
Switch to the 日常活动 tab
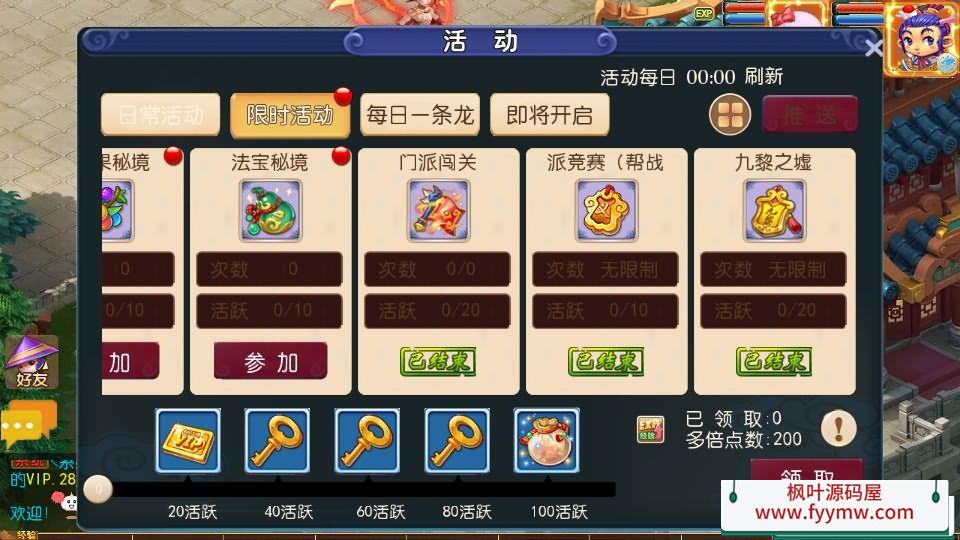(160, 114)
